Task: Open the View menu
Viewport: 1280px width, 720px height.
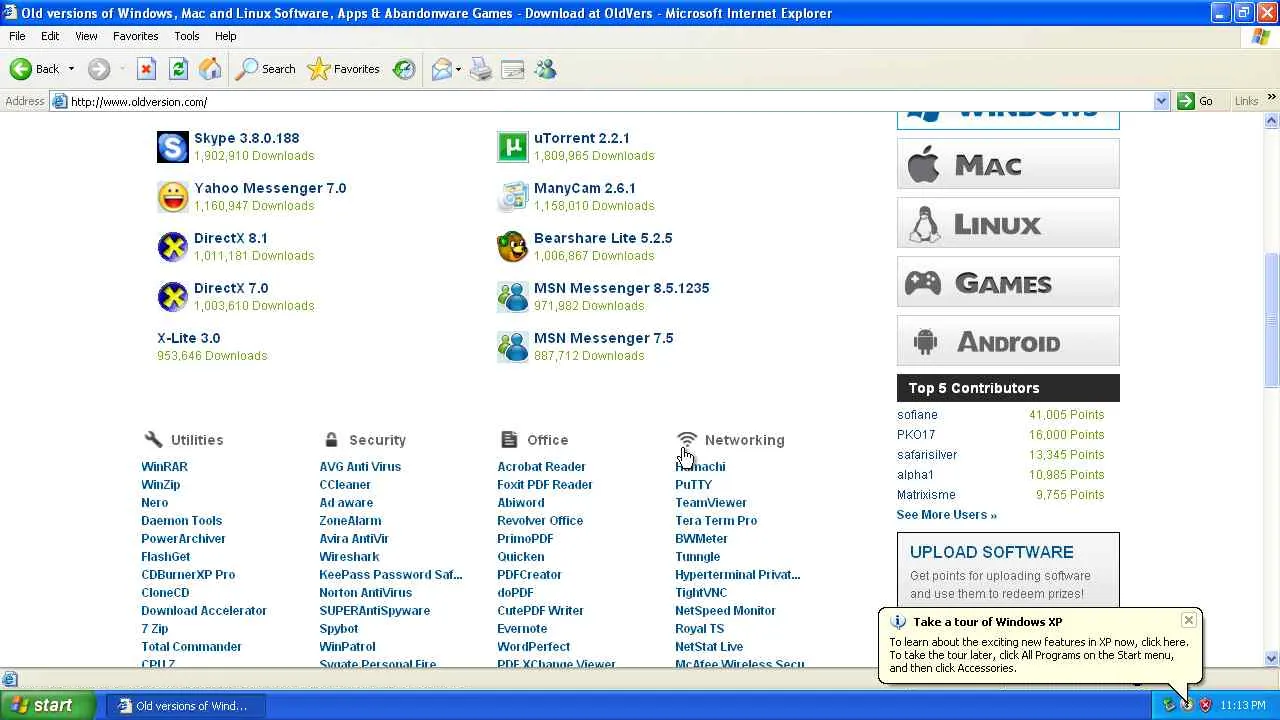Action: pos(86,36)
